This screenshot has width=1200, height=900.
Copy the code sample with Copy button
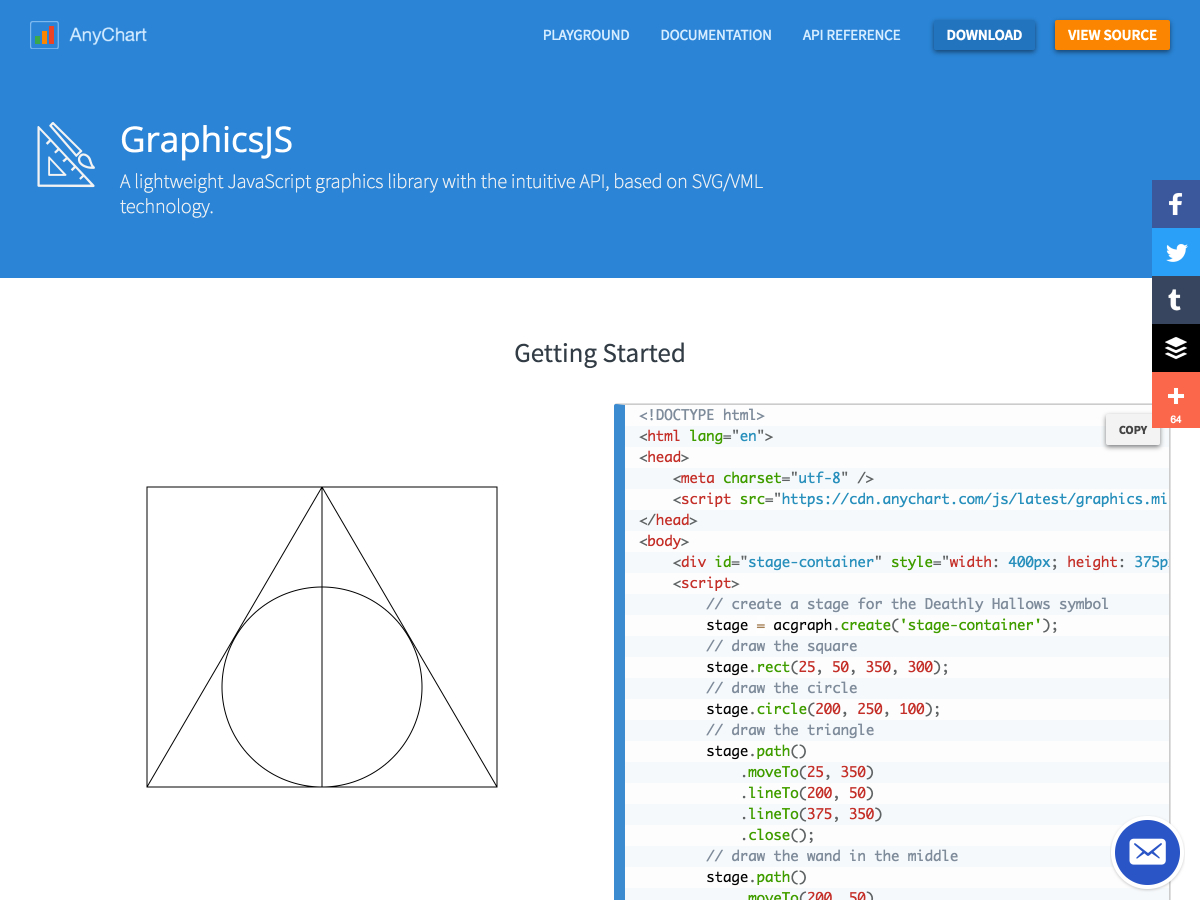click(1133, 430)
